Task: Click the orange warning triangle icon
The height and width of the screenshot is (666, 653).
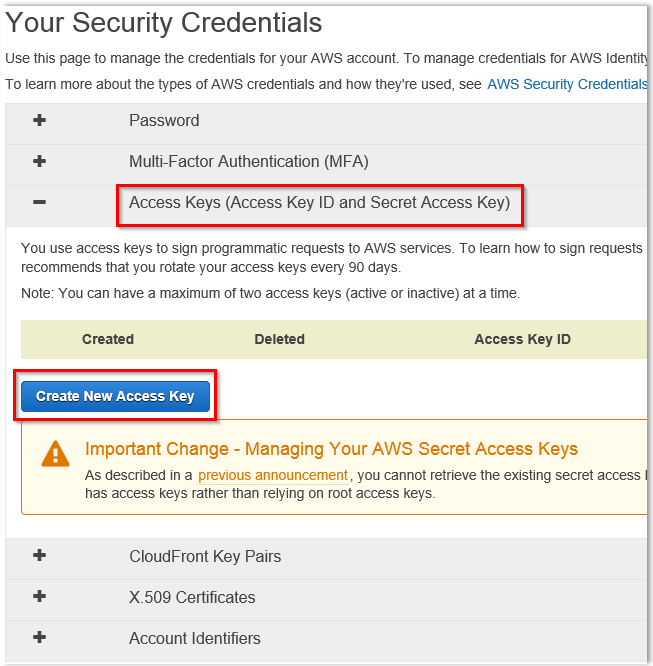Action: [x=56, y=455]
